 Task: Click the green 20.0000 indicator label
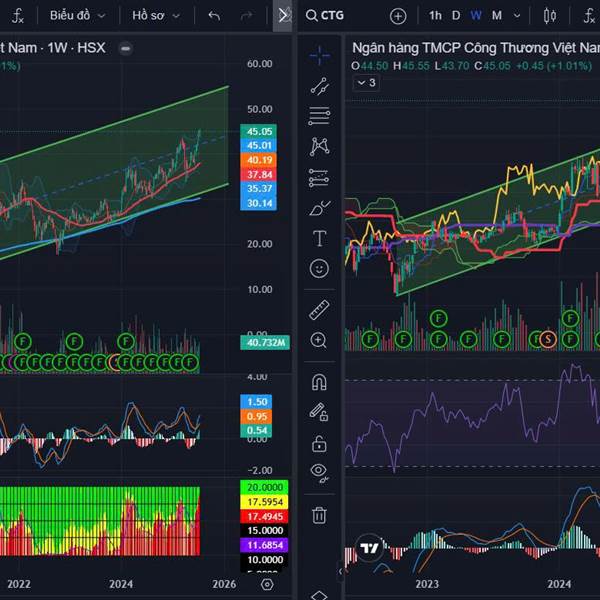coord(264,487)
